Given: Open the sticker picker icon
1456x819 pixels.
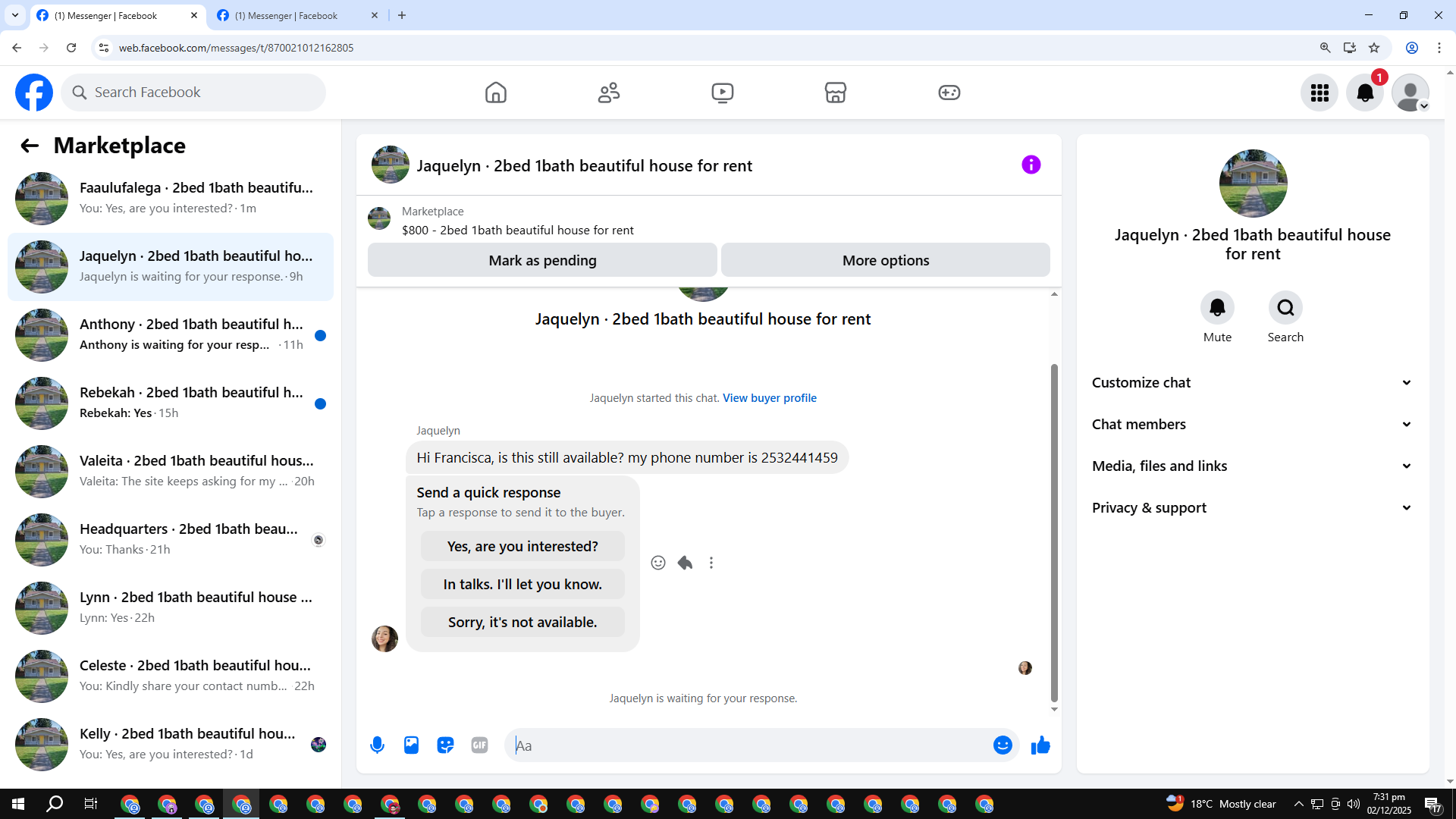Looking at the screenshot, I should [x=445, y=745].
